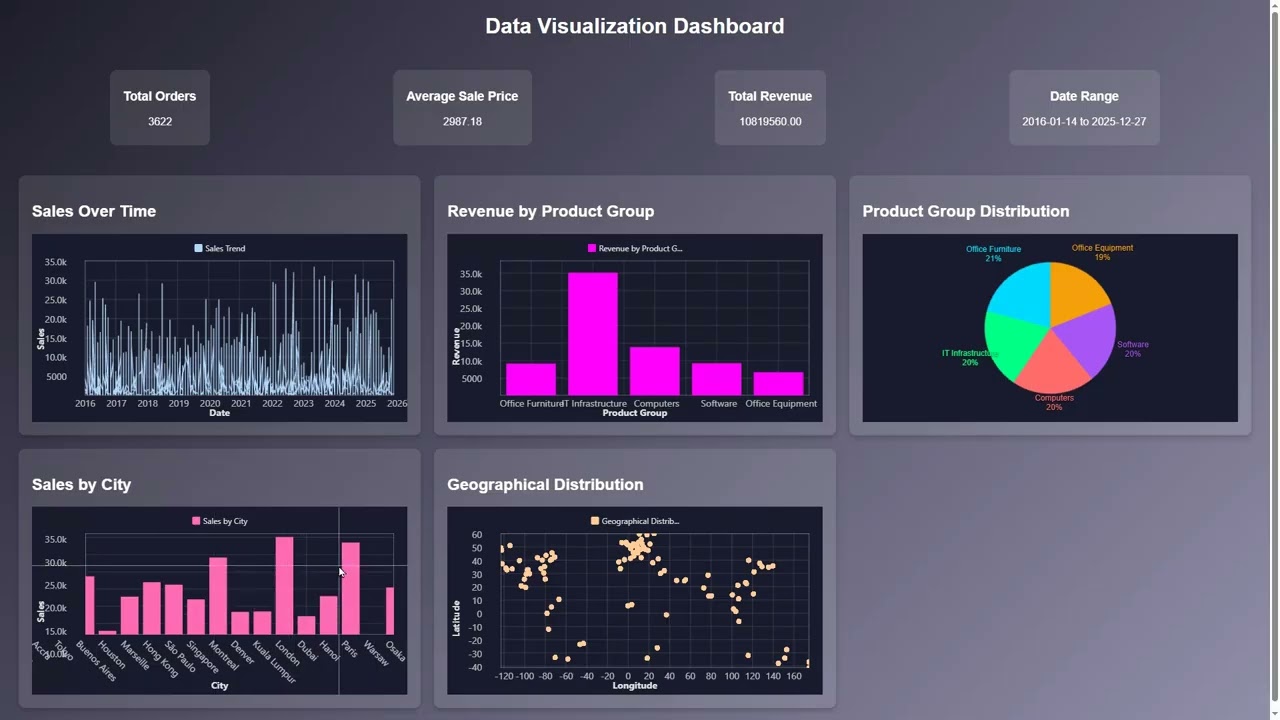Click the Computers bar in Revenue chart
The width and height of the screenshot is (1280, 720).
pos(655,371)
